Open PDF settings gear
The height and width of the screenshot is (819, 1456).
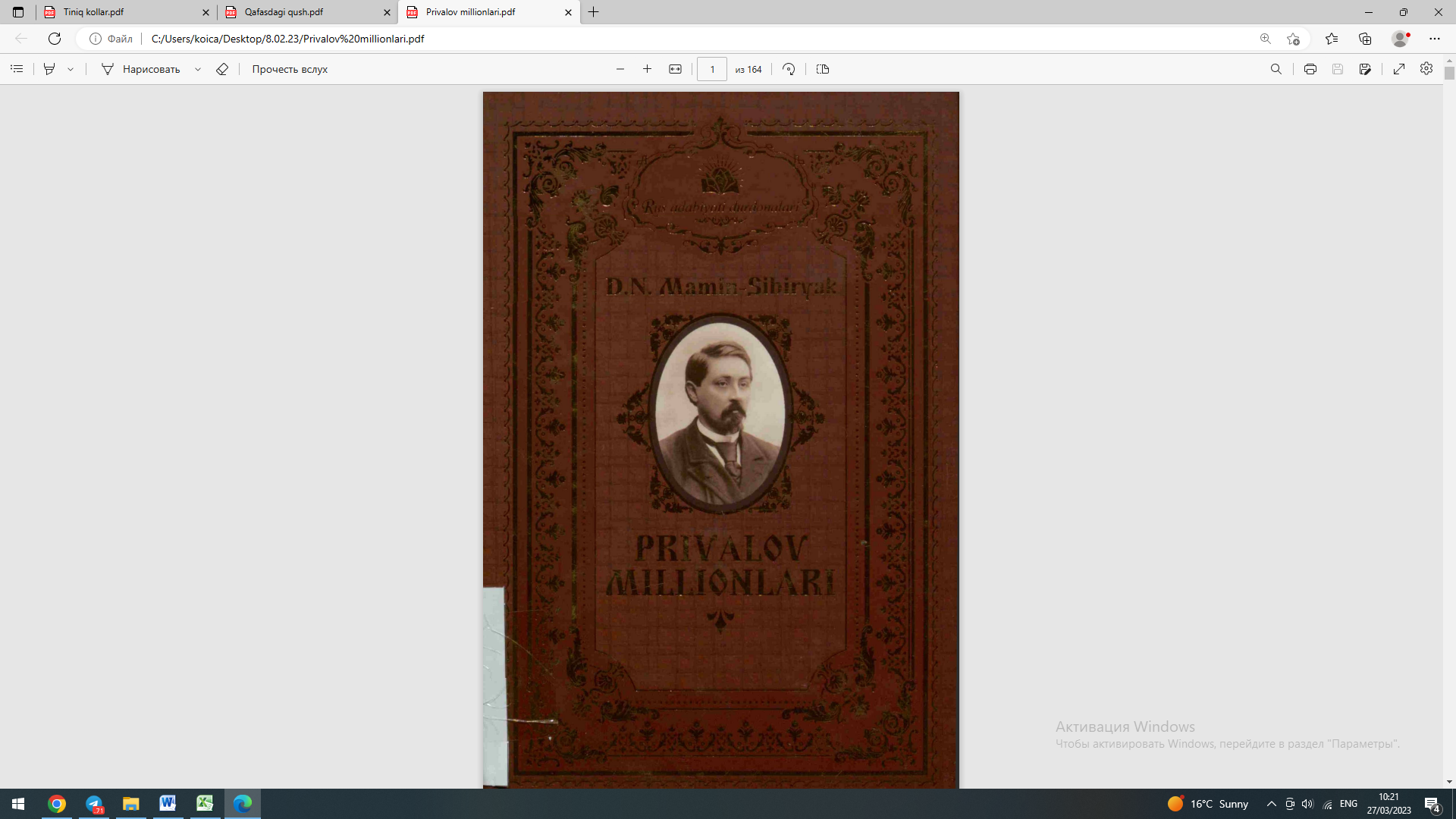tap(1426, 69)
